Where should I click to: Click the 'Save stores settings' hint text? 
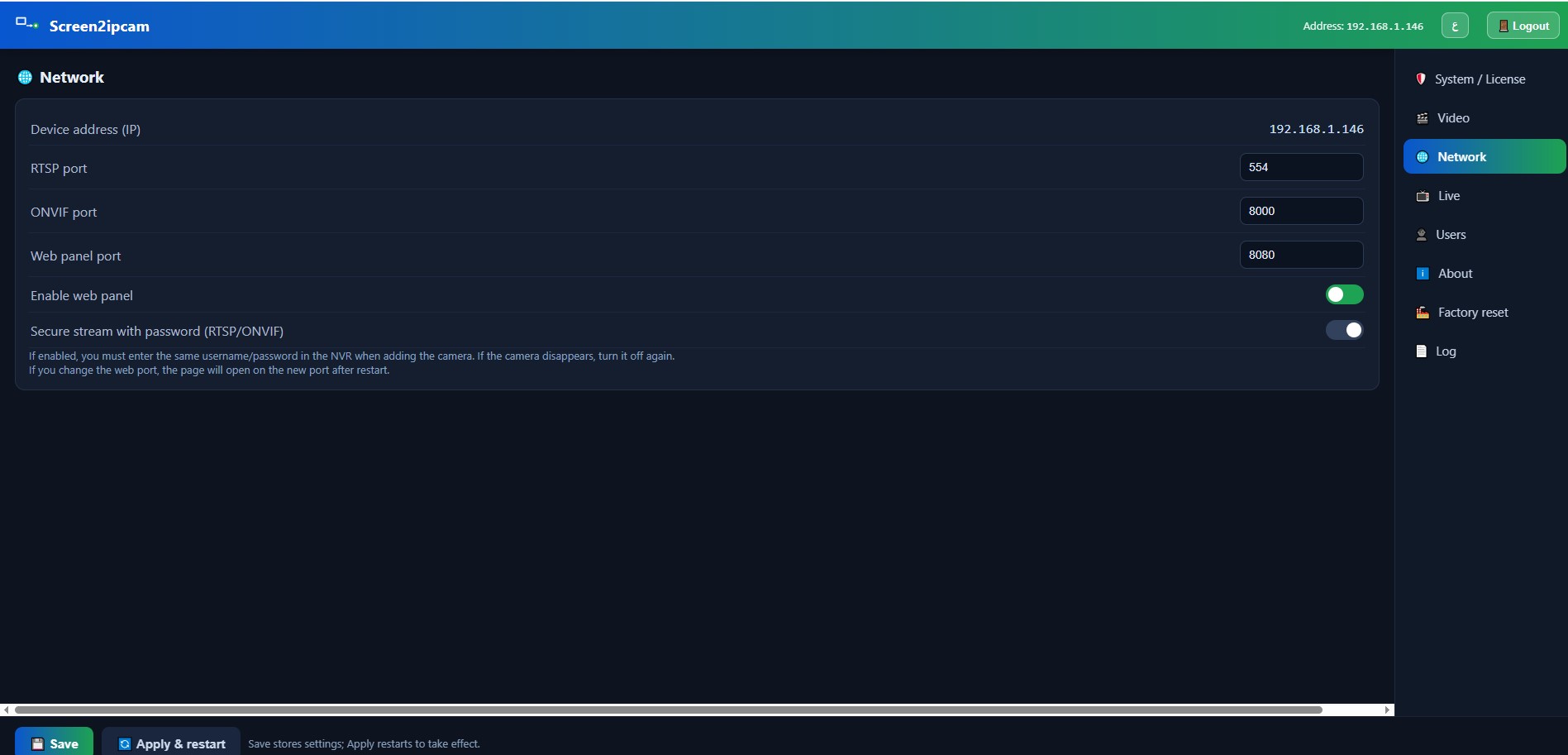[364, 744]
